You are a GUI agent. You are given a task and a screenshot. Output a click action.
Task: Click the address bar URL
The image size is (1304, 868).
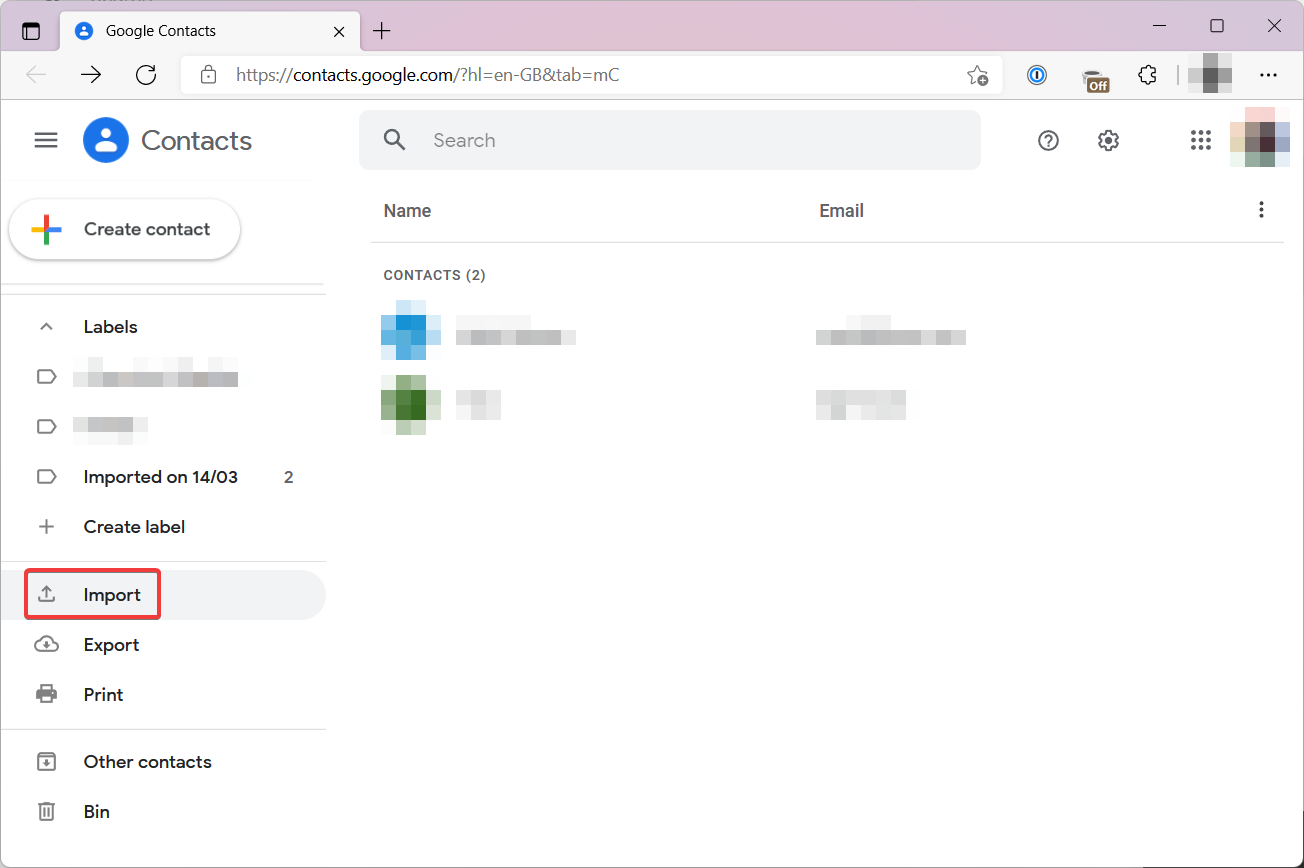pos(427,75)
